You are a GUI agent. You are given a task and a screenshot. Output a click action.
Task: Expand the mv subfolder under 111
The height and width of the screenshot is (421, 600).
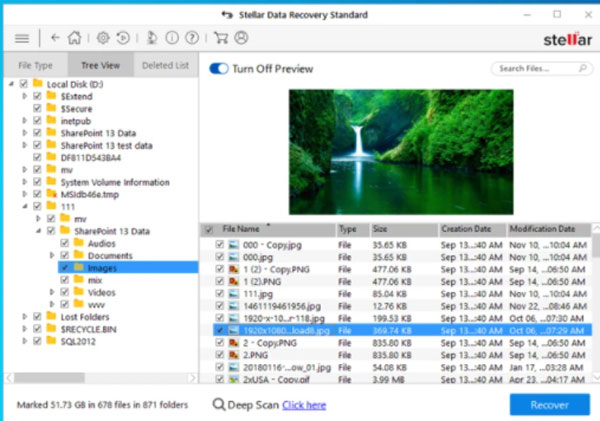38,218
